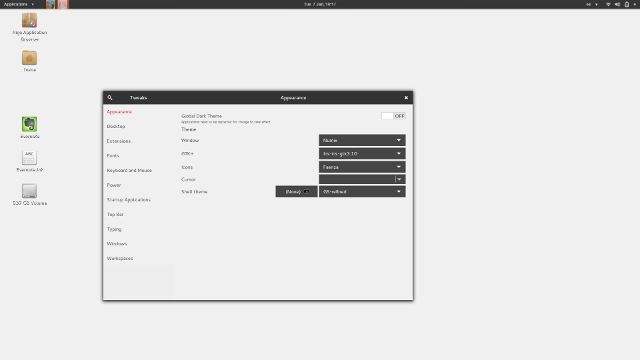Open the GTK+ theme dropdown
This screenshot has width=640, height=360.
point(362,153)
